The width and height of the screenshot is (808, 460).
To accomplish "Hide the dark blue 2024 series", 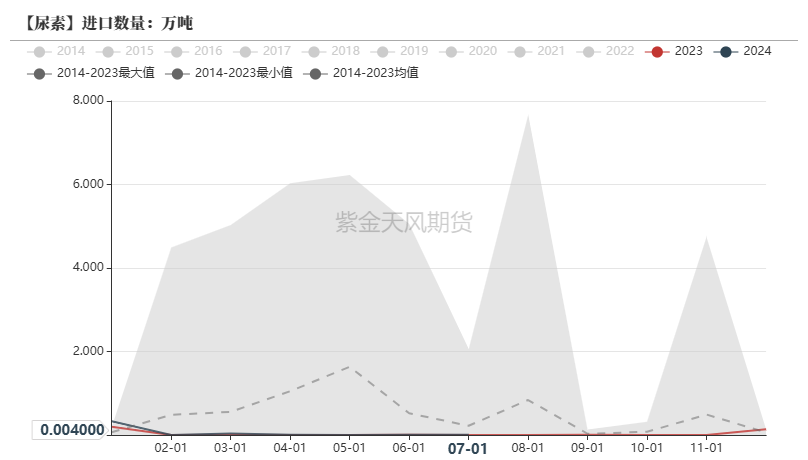I will click(744, 51).
